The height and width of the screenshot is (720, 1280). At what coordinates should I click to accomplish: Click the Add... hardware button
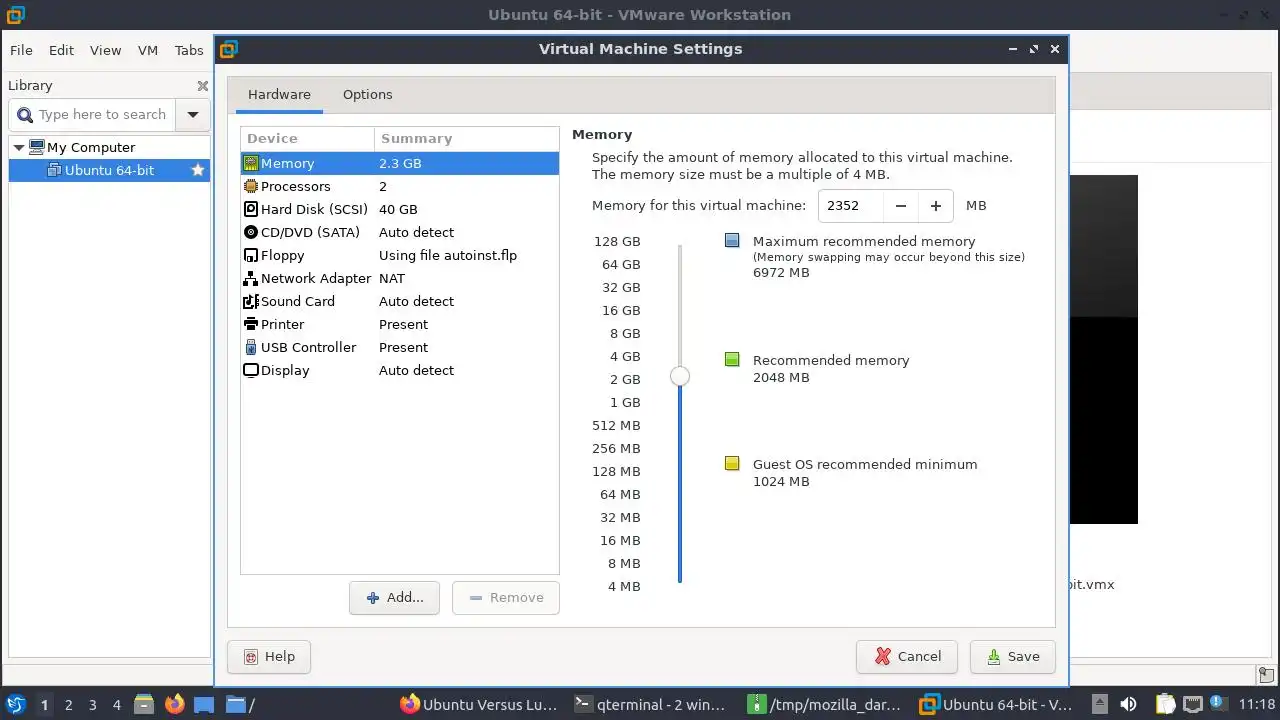(394, 597)
